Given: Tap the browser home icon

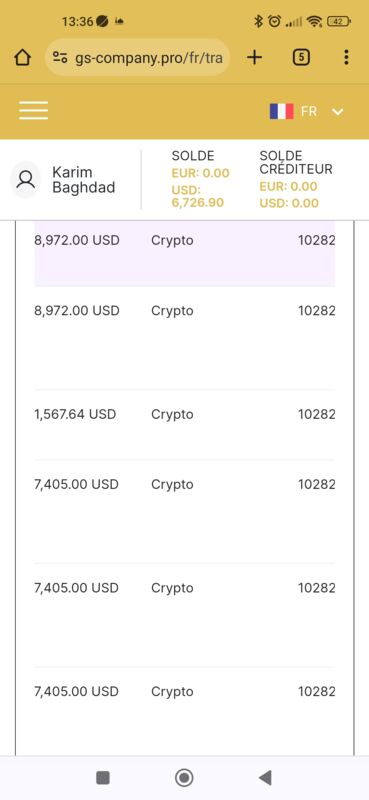Looking at the screenshot, I should click(22, 58).
